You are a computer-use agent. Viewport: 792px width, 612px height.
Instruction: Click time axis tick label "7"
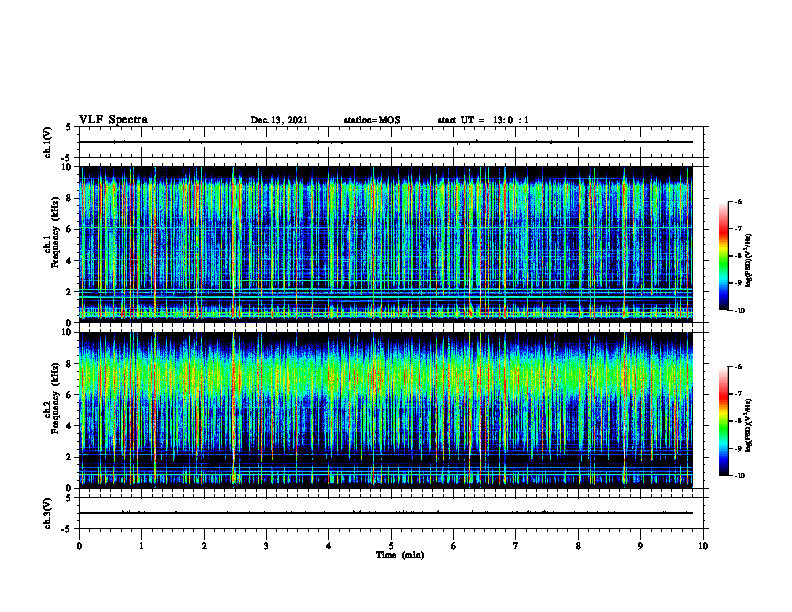pos(516,546)
